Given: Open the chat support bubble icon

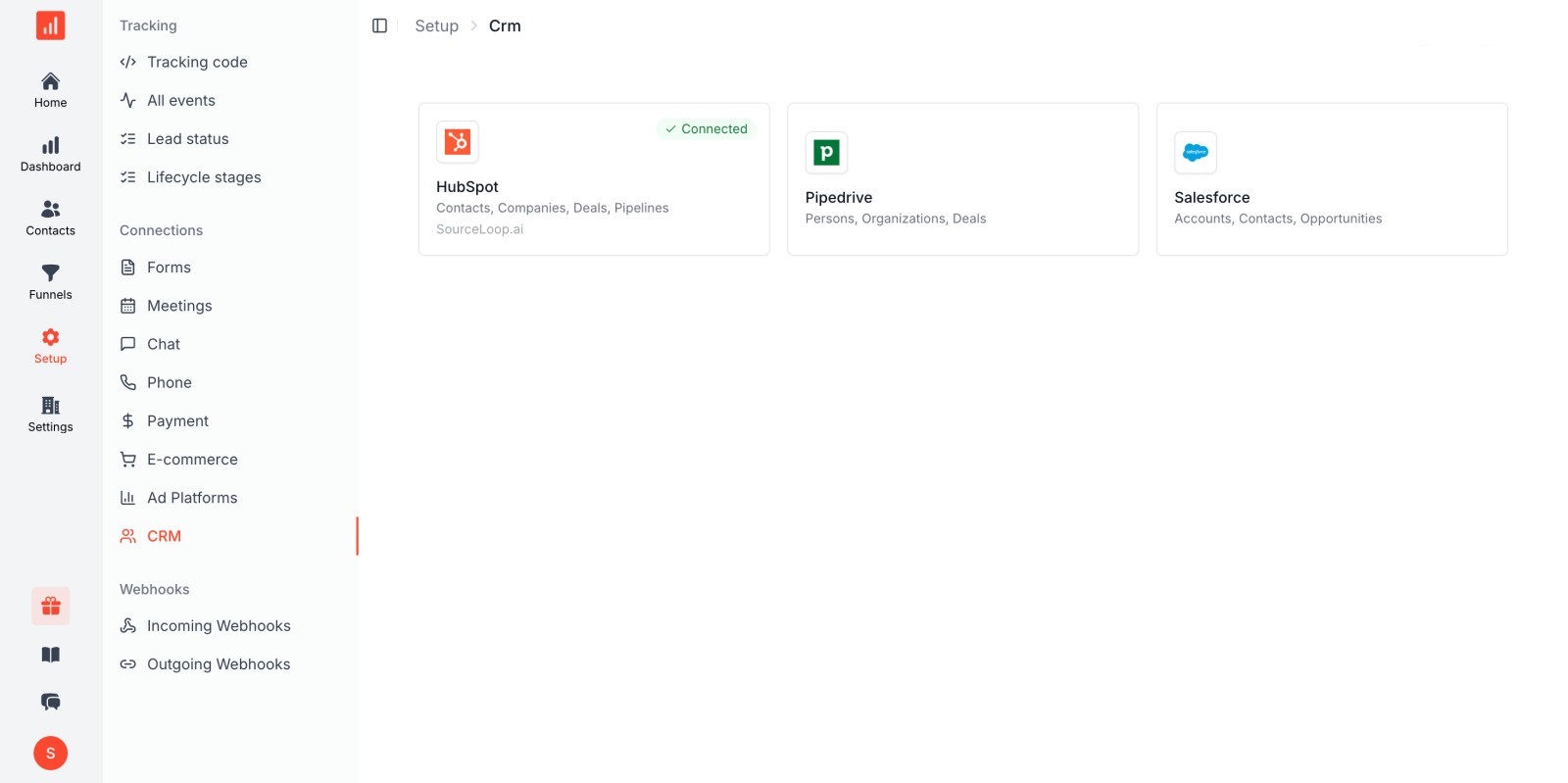Looking at the screenshot, I should click(51, 702).
